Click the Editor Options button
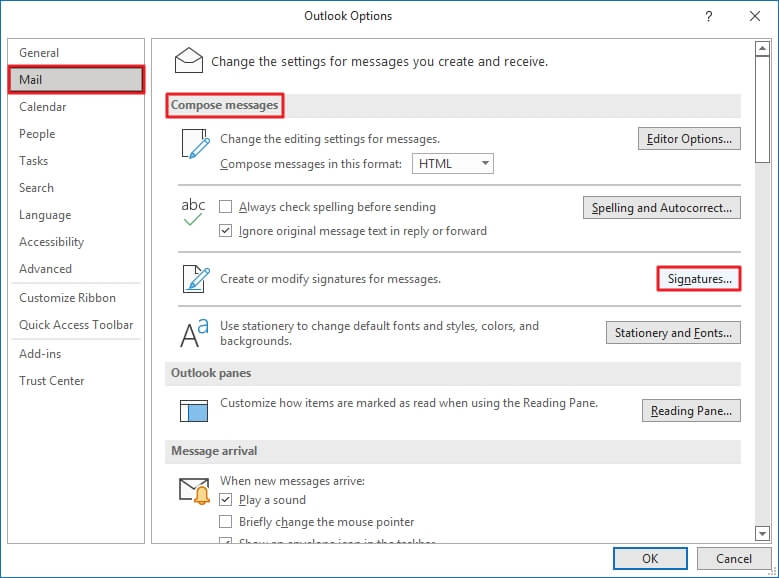Screen dimensions: 779x578 pyautogui.click(x=689, y=139)
